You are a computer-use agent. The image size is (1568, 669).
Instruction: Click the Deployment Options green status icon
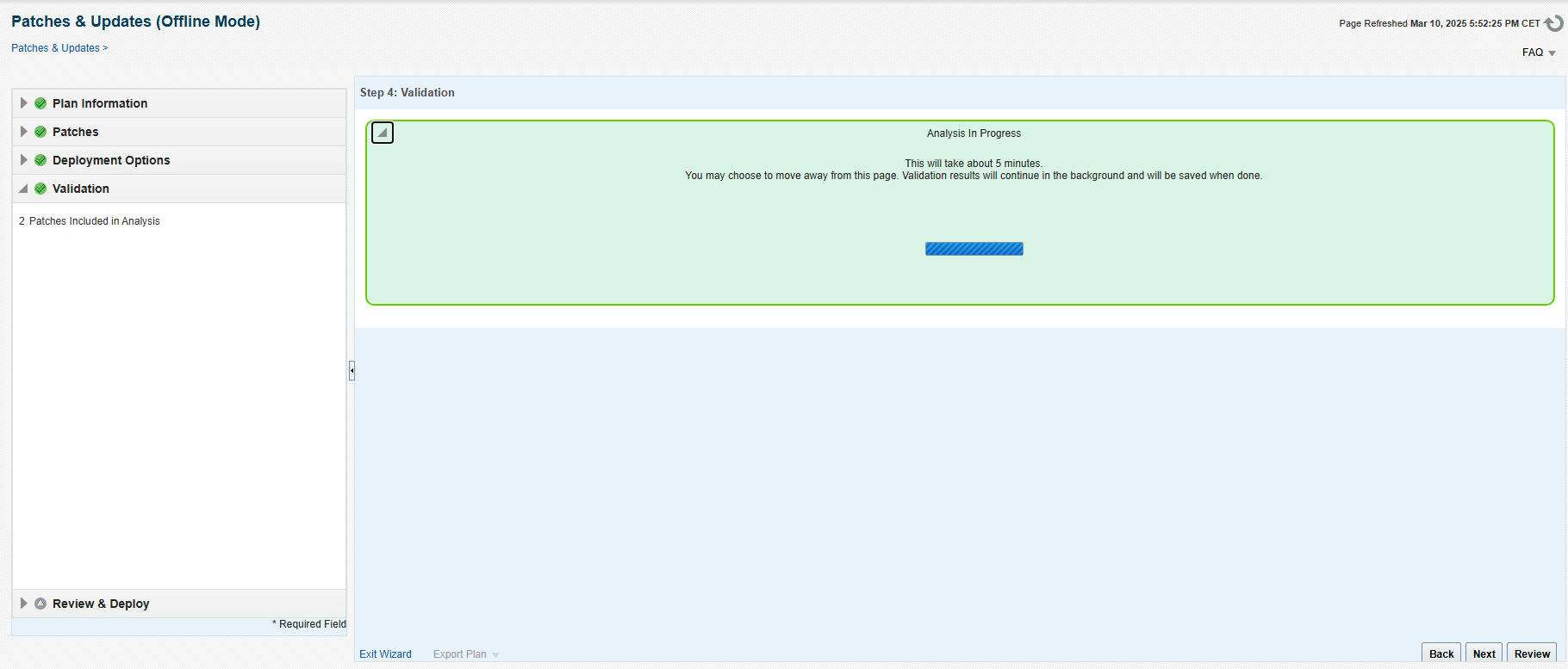[x=40, y=160]
